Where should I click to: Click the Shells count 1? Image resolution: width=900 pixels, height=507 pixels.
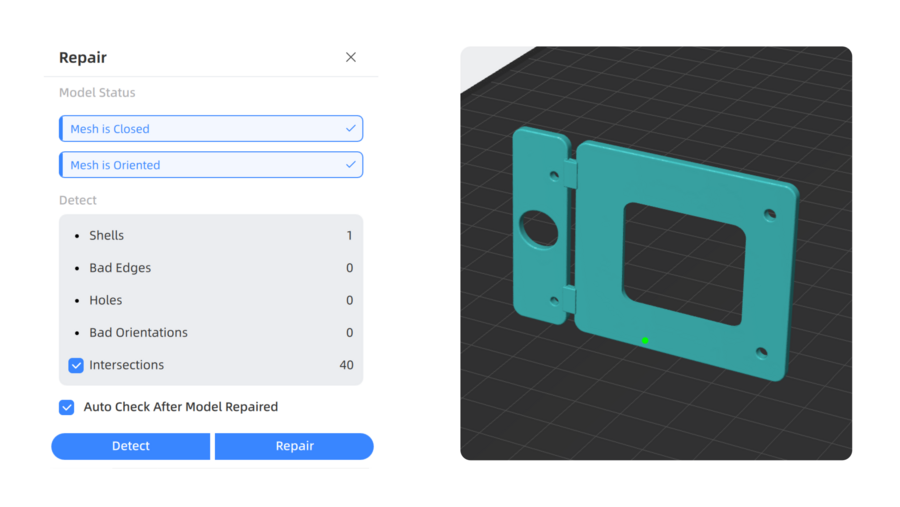tap(349, 235)
